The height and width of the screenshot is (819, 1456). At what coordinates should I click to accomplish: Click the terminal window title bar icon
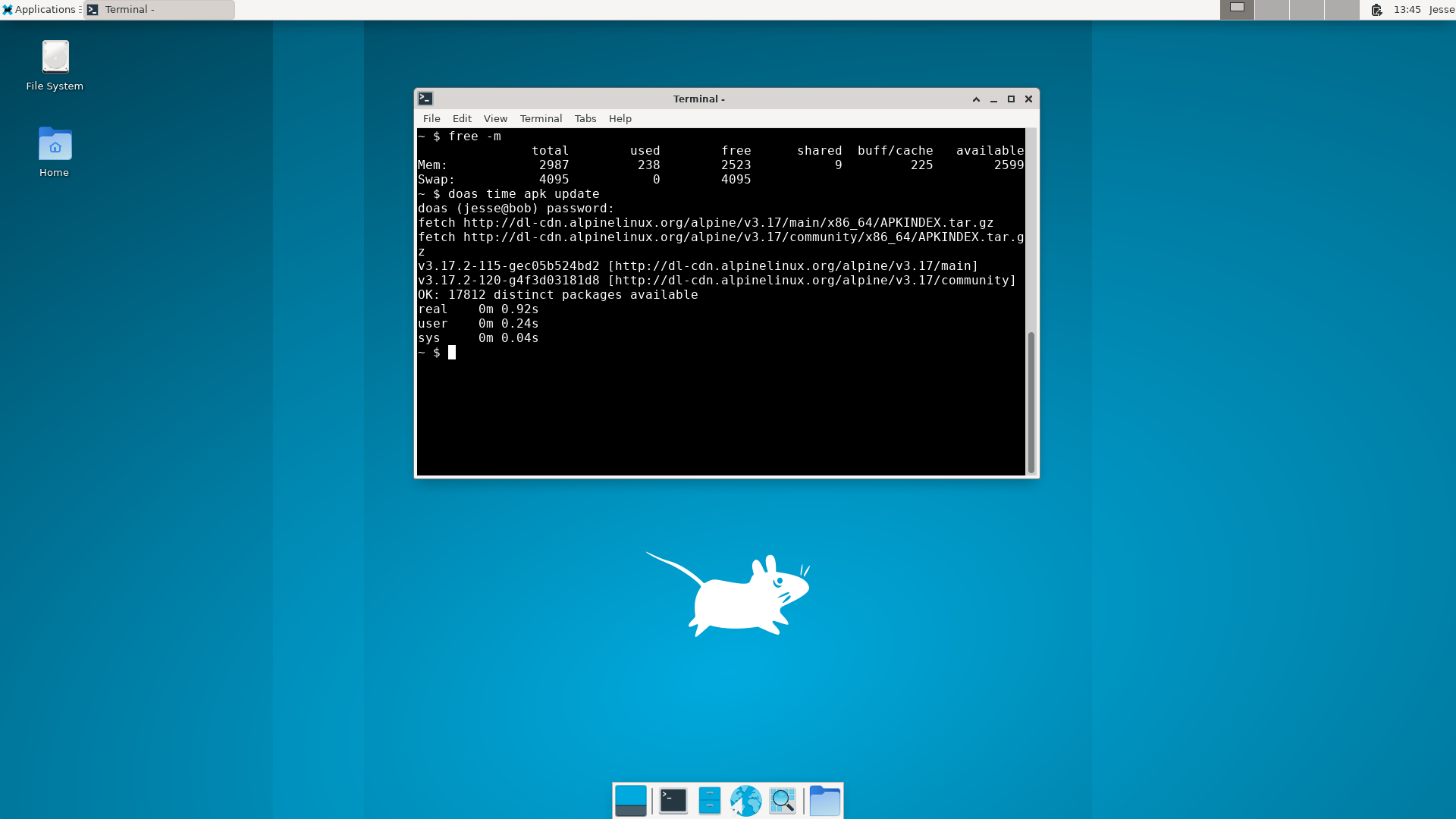(425, 99)
